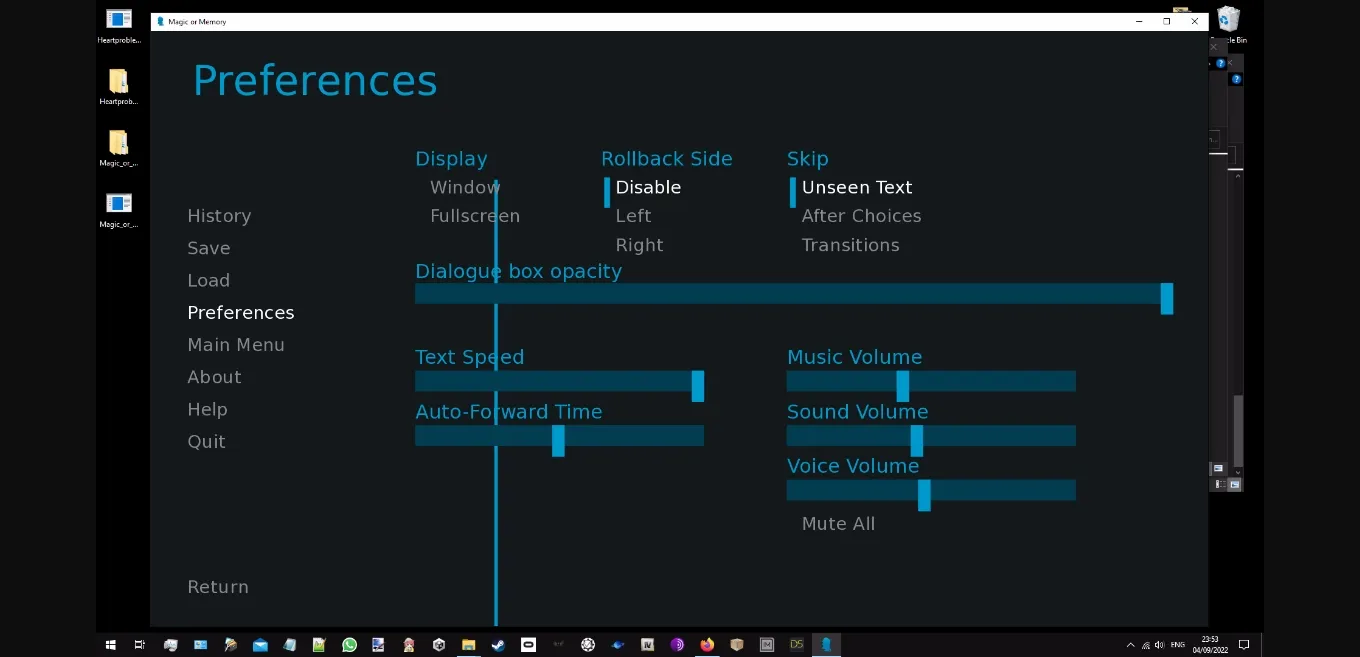Set Rollback Side to Left
Screen dimensions: 1360x657
633,216
